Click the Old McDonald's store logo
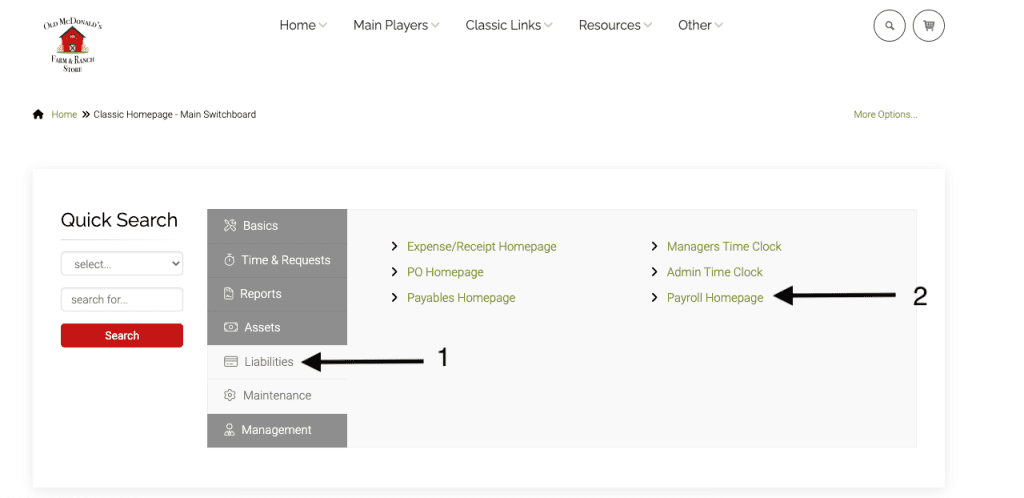Viewport: 1024px width, 498px height. [72, 44]
